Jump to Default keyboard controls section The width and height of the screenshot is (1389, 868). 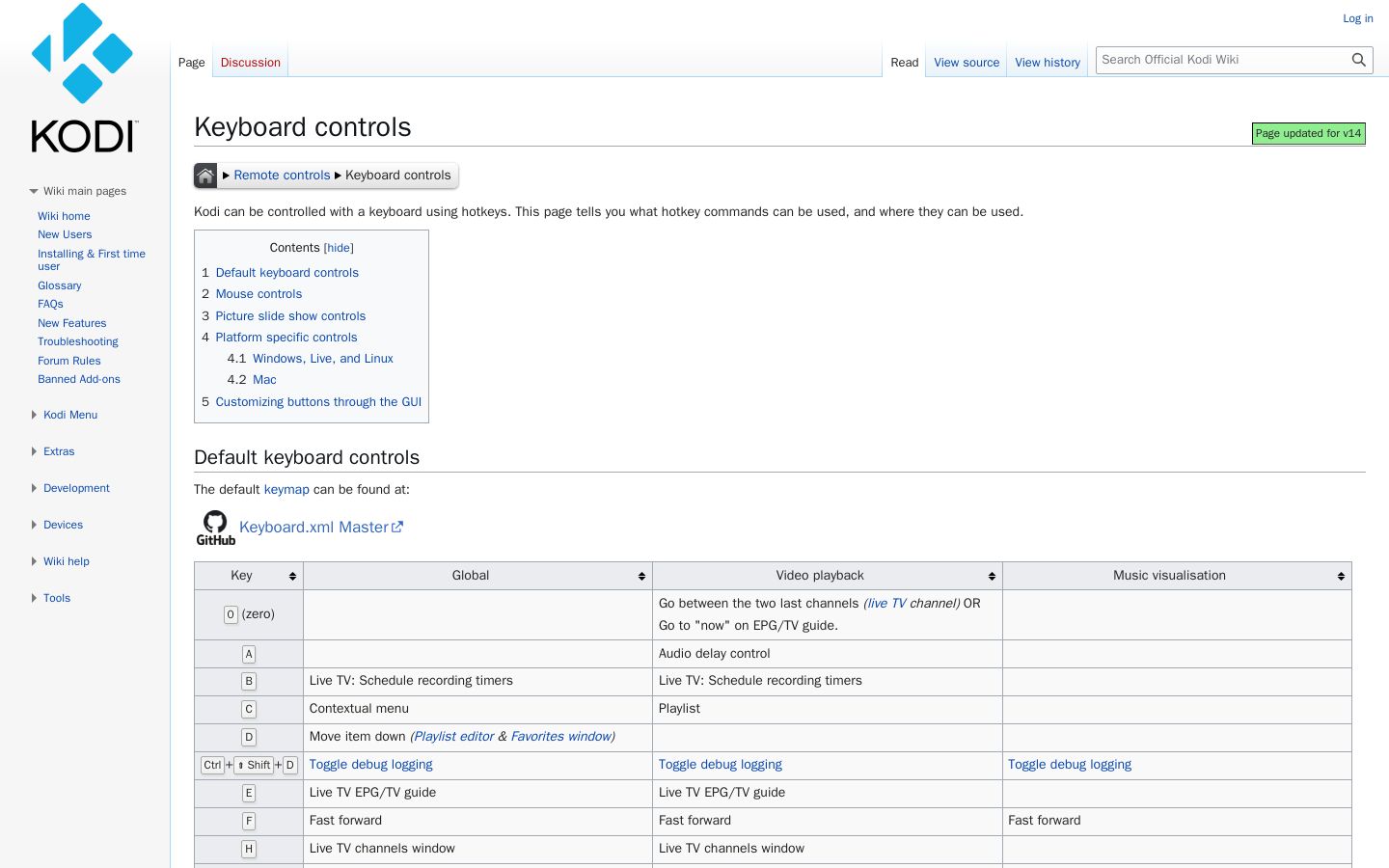(286, 273)
